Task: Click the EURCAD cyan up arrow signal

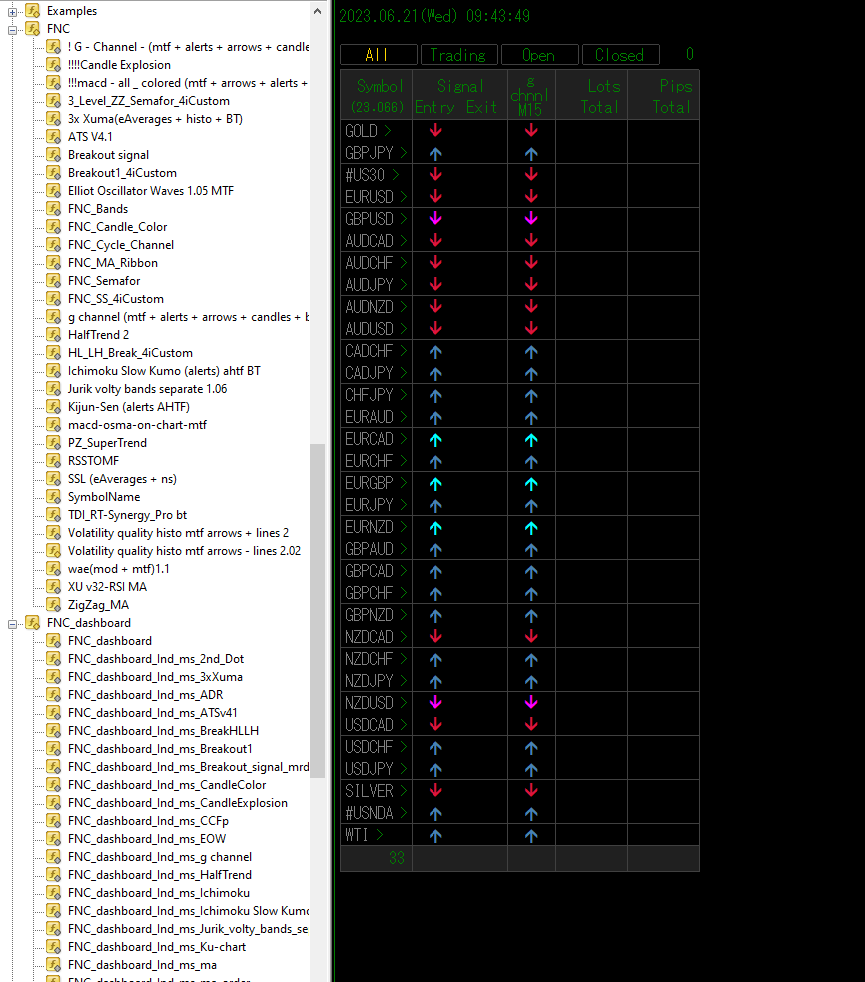Action: [x=436, y=439]
